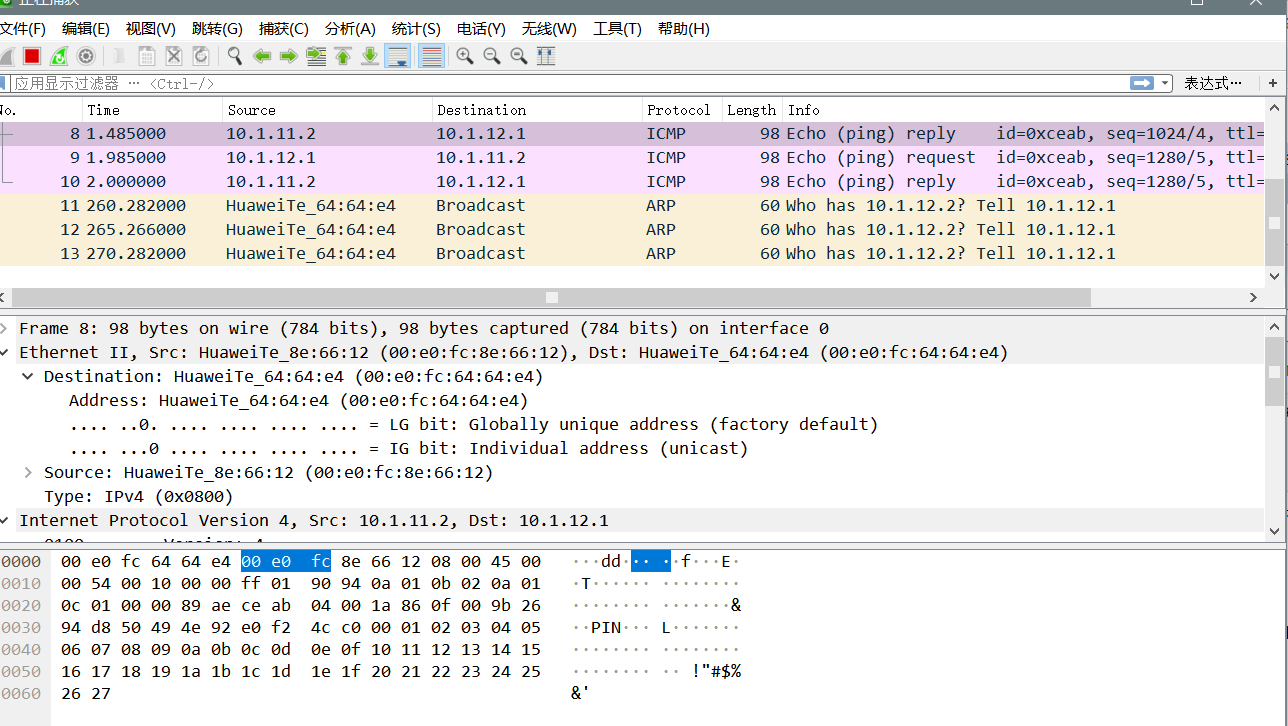Open capture options gear icon
This screenshot has height=726, width=1288.
click(x=86, y=56)
